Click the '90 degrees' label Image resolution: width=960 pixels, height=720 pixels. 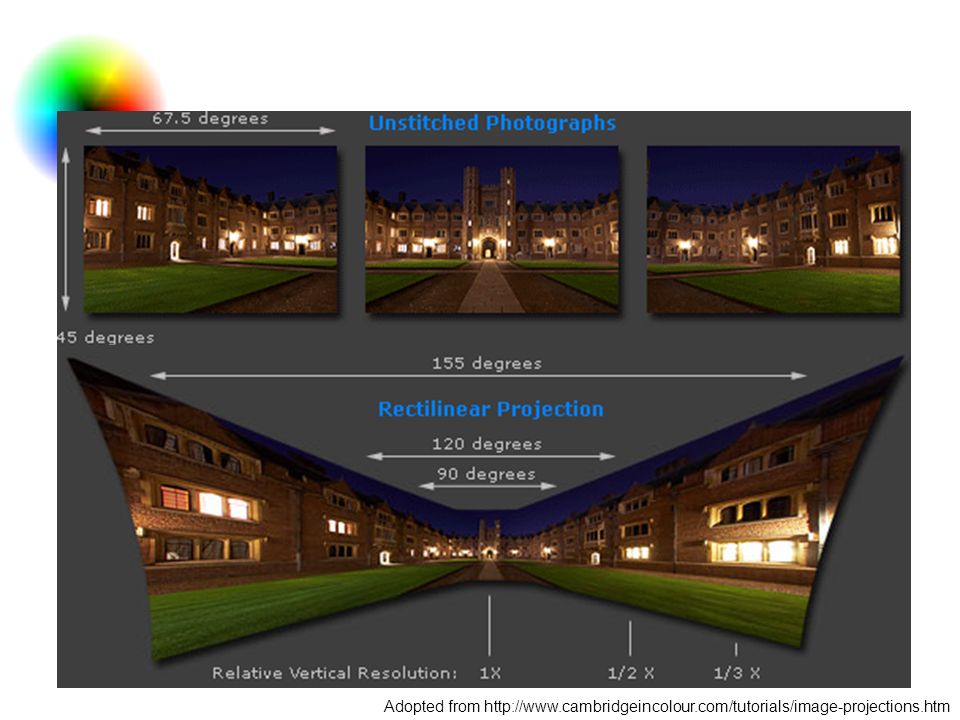(486, 474)
